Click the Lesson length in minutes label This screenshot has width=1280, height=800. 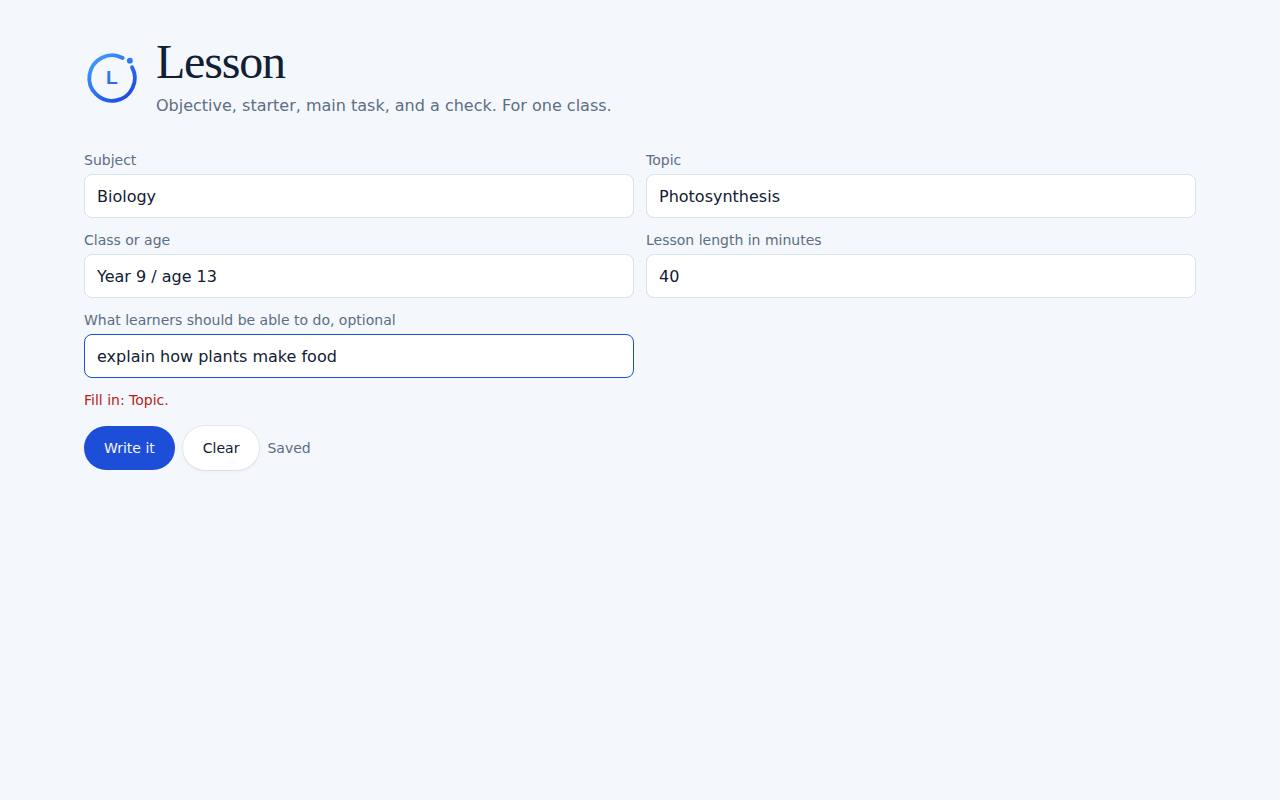733,240
